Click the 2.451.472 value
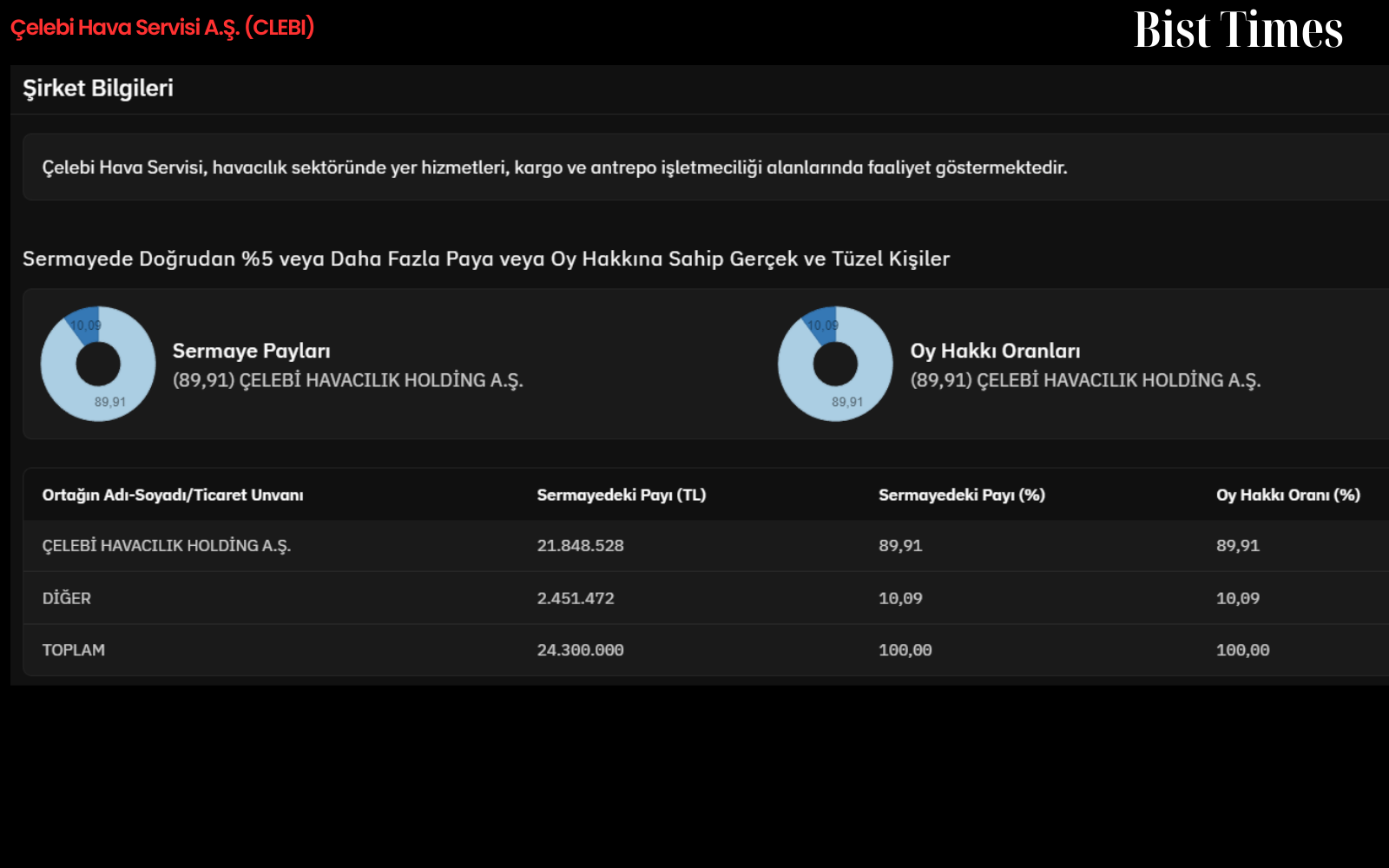Viewport: 1389px width, 868px height. 576,598
